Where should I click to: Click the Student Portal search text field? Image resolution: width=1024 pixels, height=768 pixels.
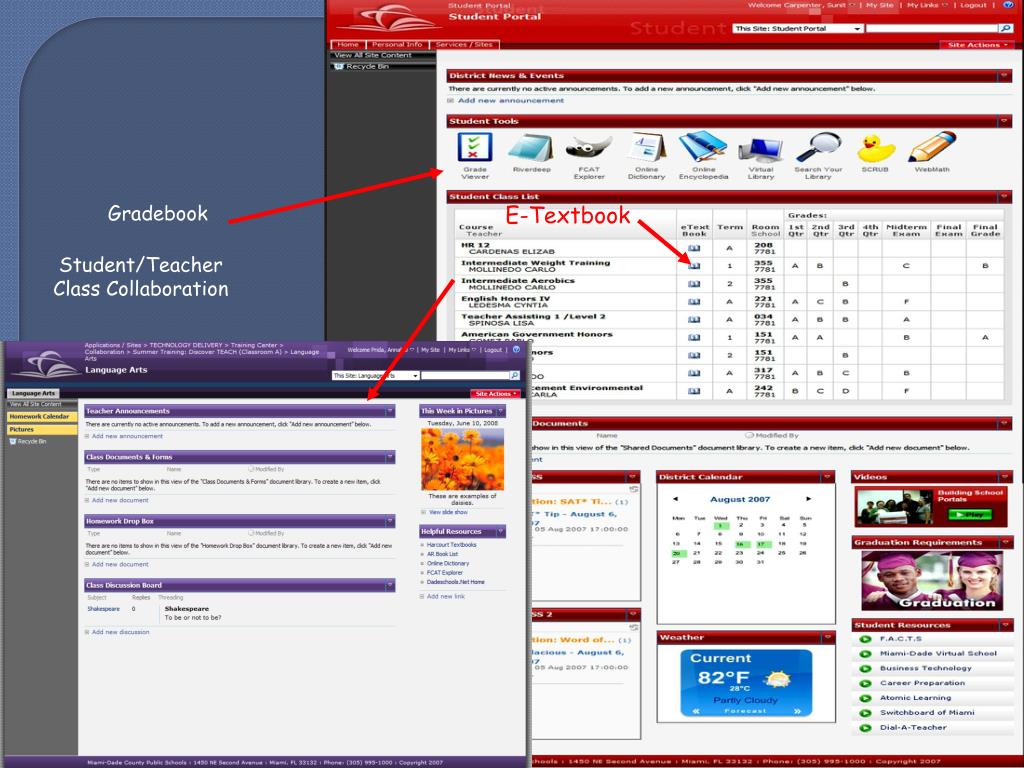pyautogui.click(x=932, y=29)
